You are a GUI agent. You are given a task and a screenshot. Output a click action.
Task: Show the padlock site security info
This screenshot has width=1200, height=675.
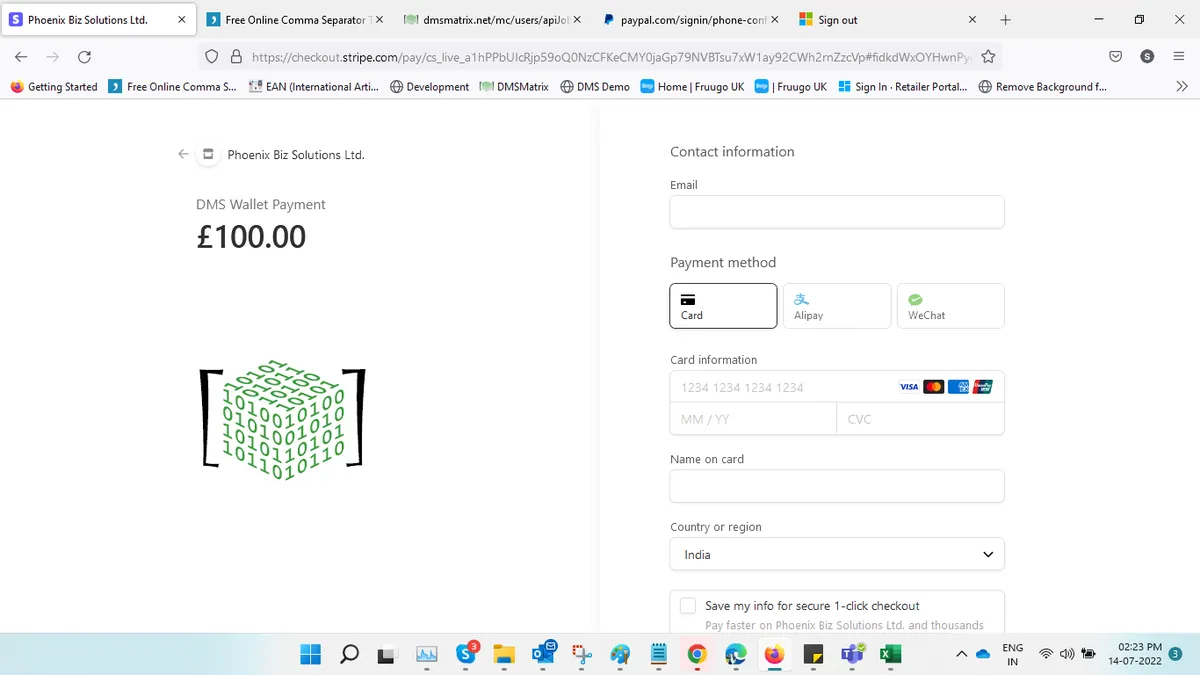[x=236, y=57]
